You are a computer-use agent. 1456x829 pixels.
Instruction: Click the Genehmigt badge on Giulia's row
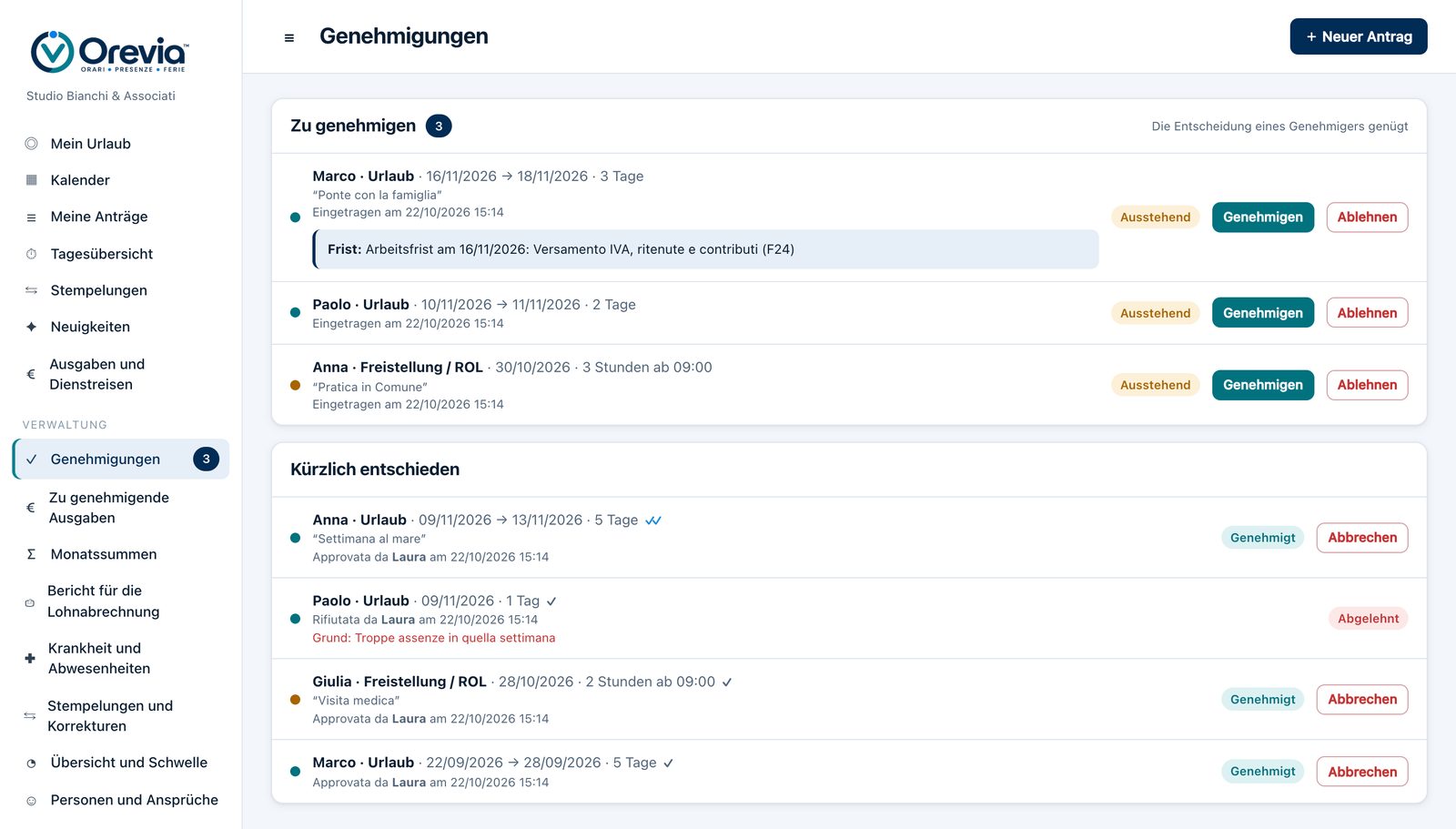pyautogui.click(x=1263, y=700)
